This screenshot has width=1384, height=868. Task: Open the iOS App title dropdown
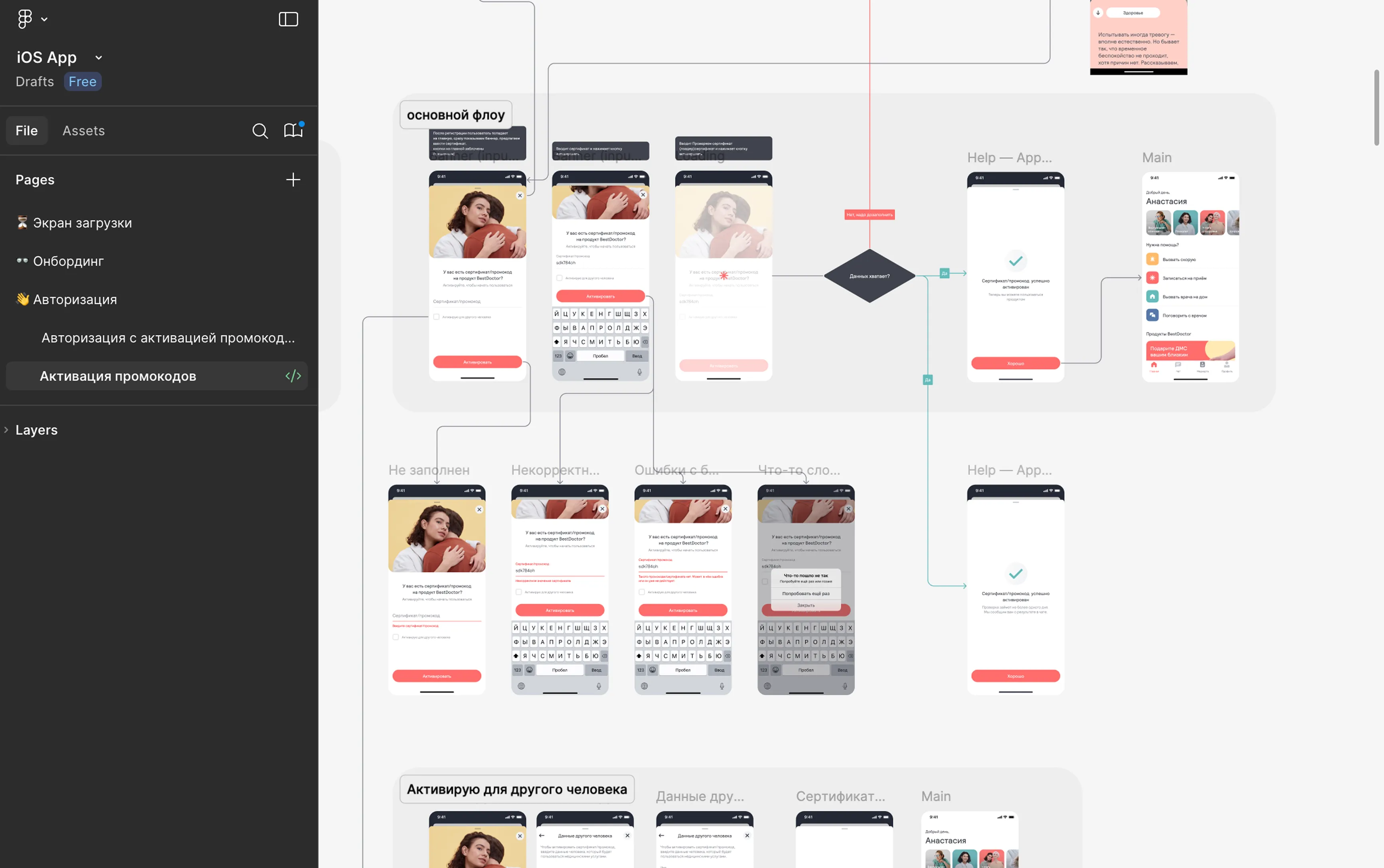point(98,57)
